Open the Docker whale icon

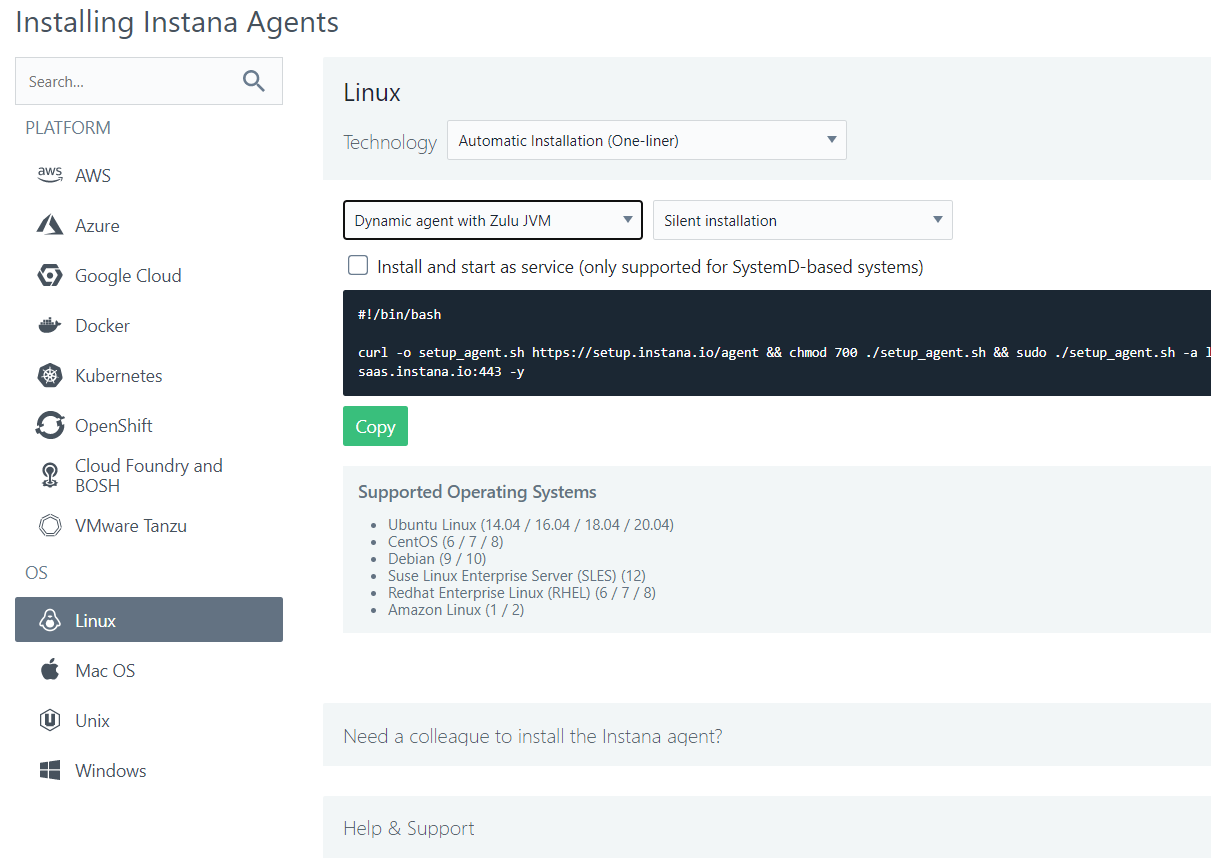click(49, 326)
